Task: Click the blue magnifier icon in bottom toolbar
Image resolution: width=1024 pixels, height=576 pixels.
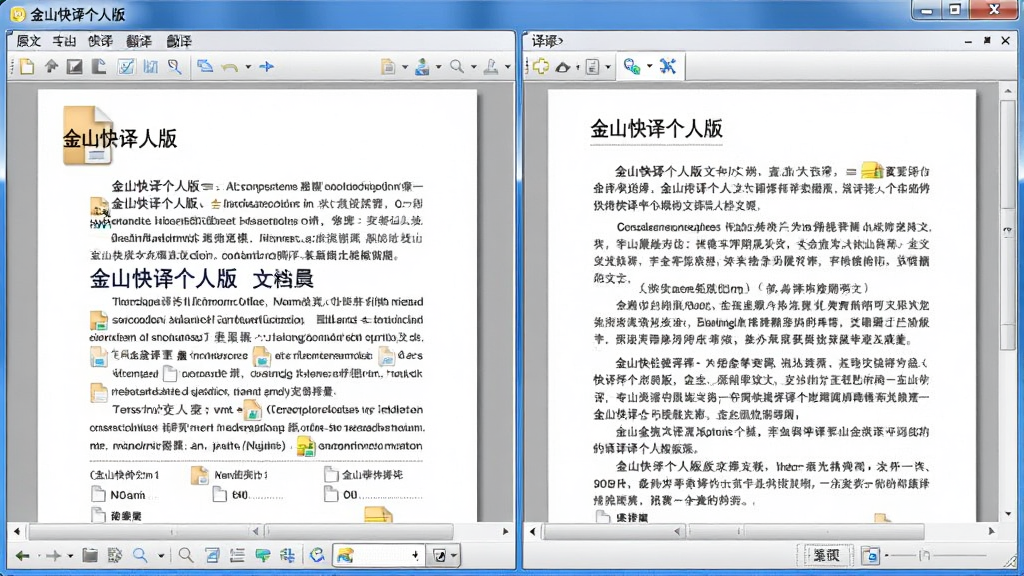Action: tap(140, 556)
